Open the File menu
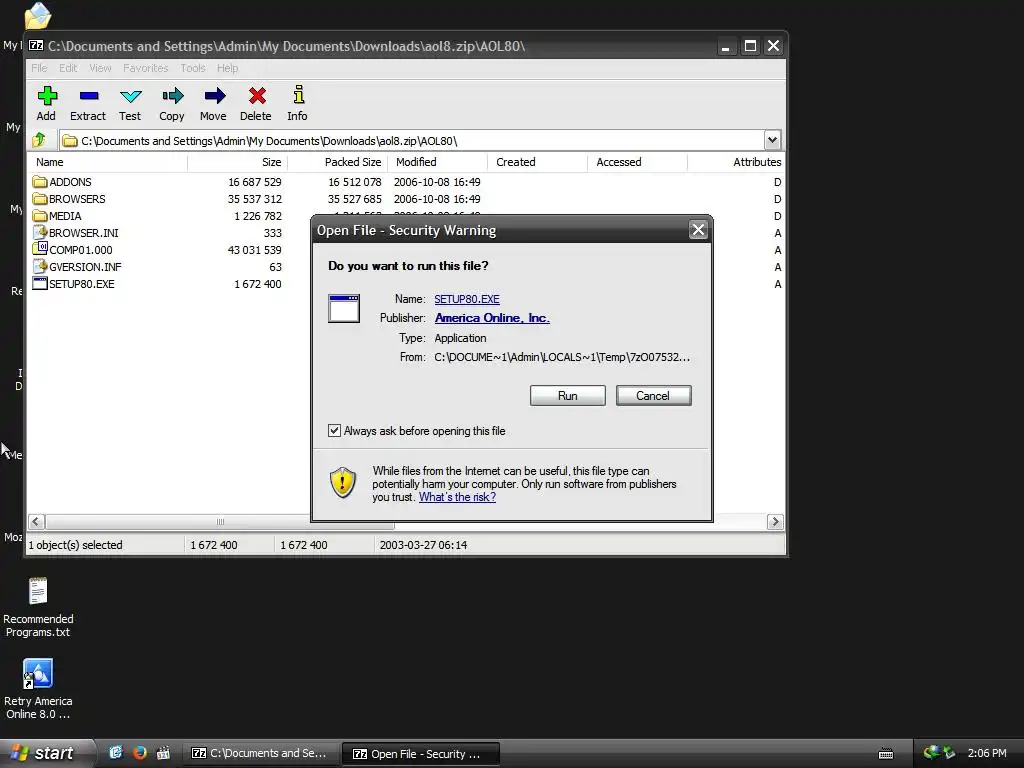The image size is (1024, 768). (39, 68)
